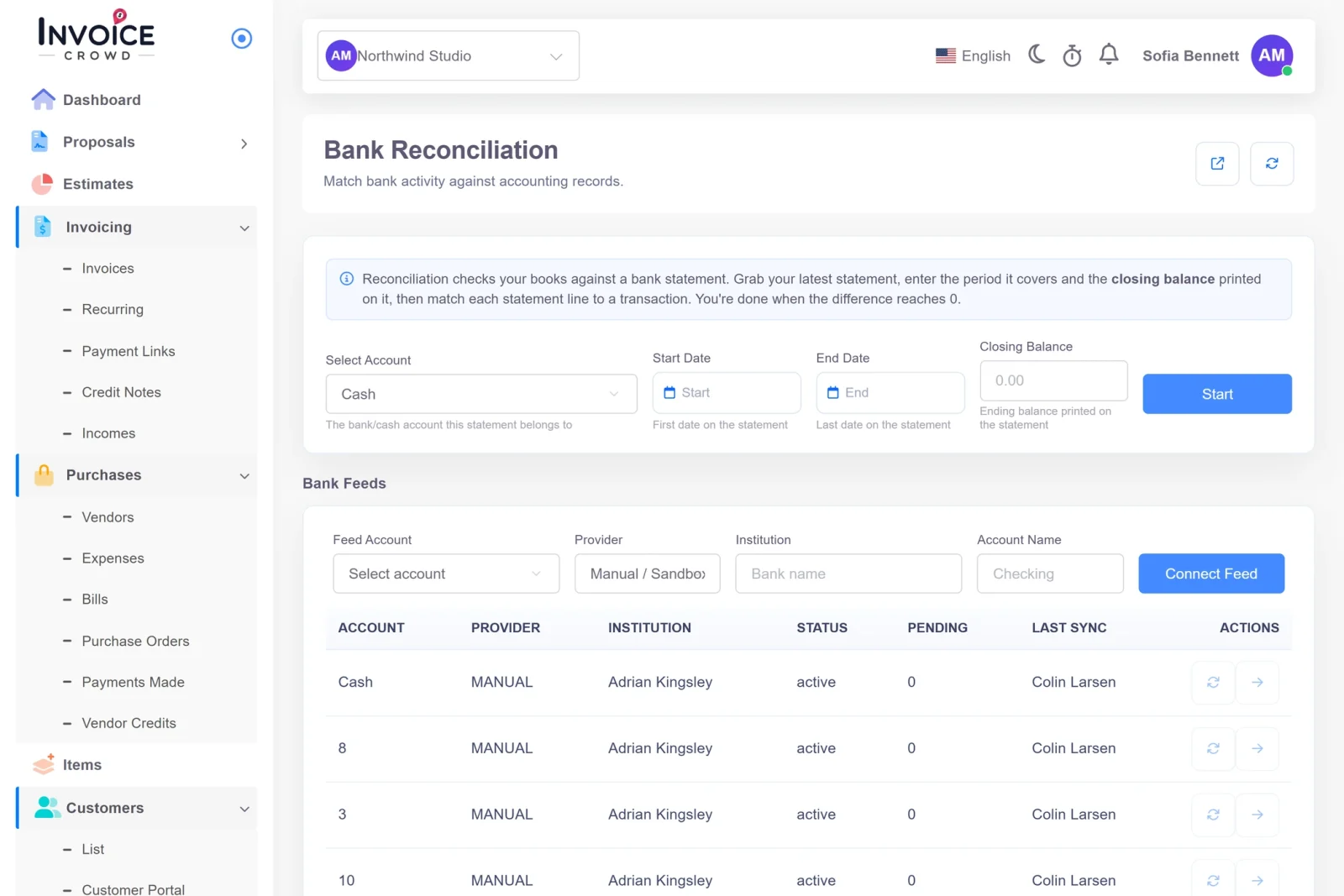Open the Northwind Studio company dropdown

(x=448, y=56)
